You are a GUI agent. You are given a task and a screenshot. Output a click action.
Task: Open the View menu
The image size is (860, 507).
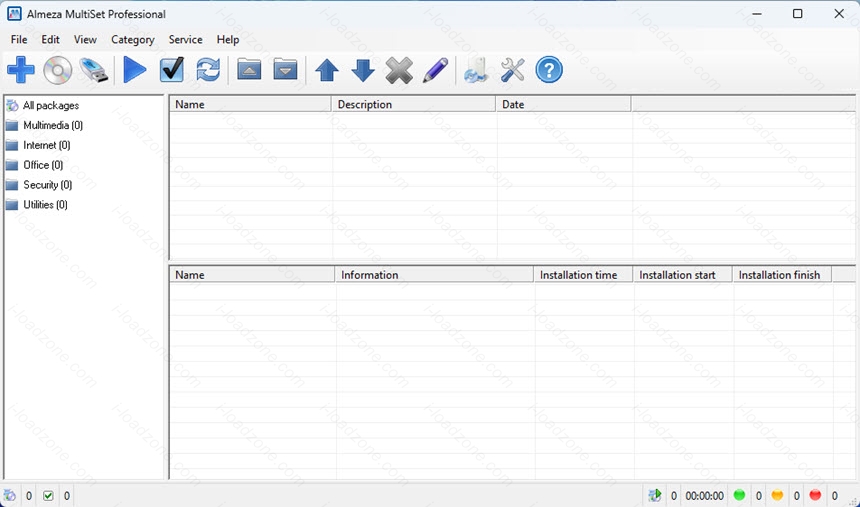pos(85,40)
